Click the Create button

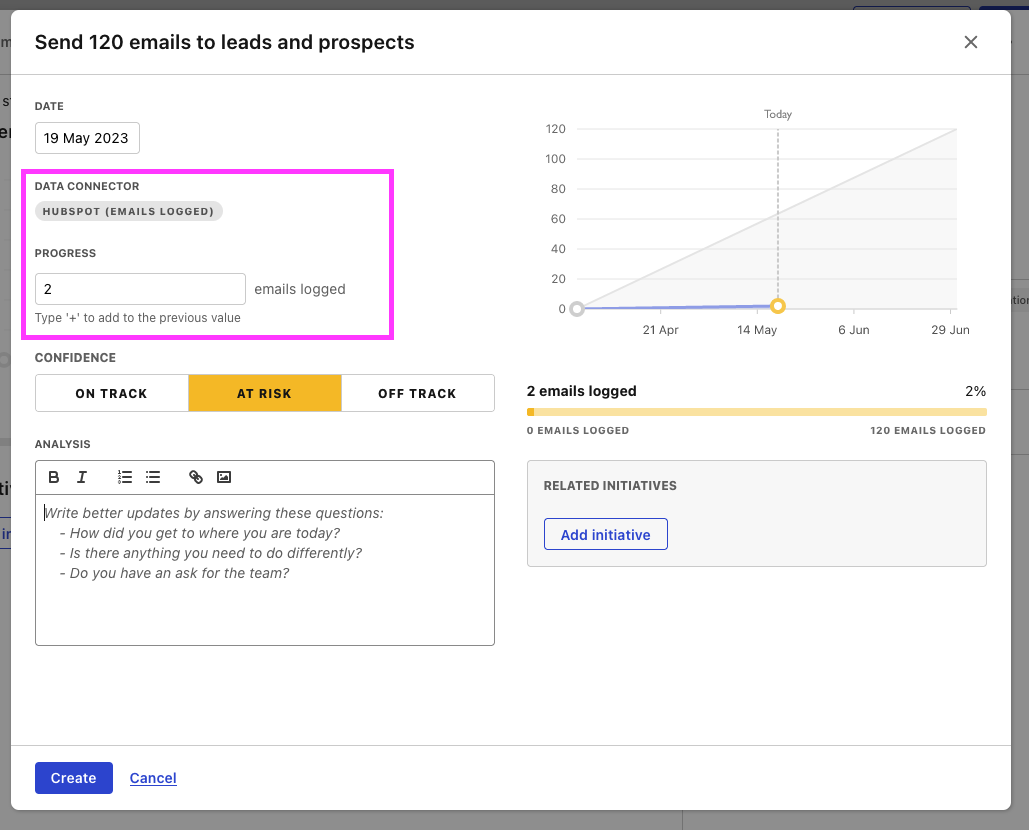point(74,778)
